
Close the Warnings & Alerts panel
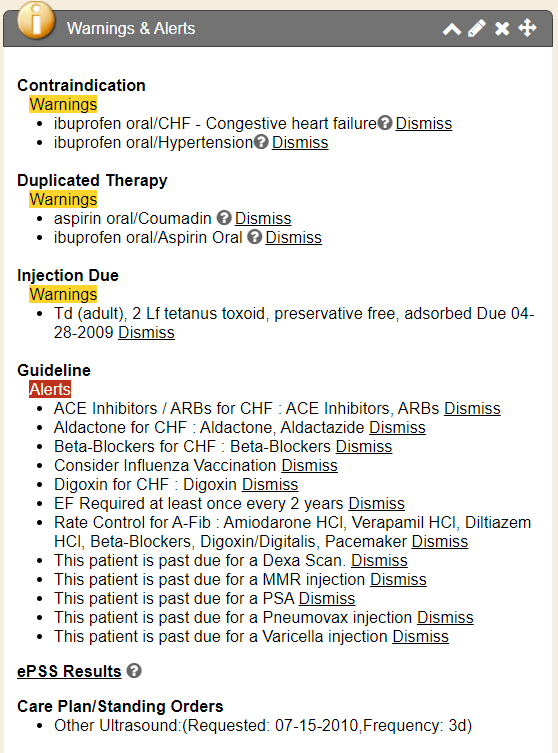[502, 28]
